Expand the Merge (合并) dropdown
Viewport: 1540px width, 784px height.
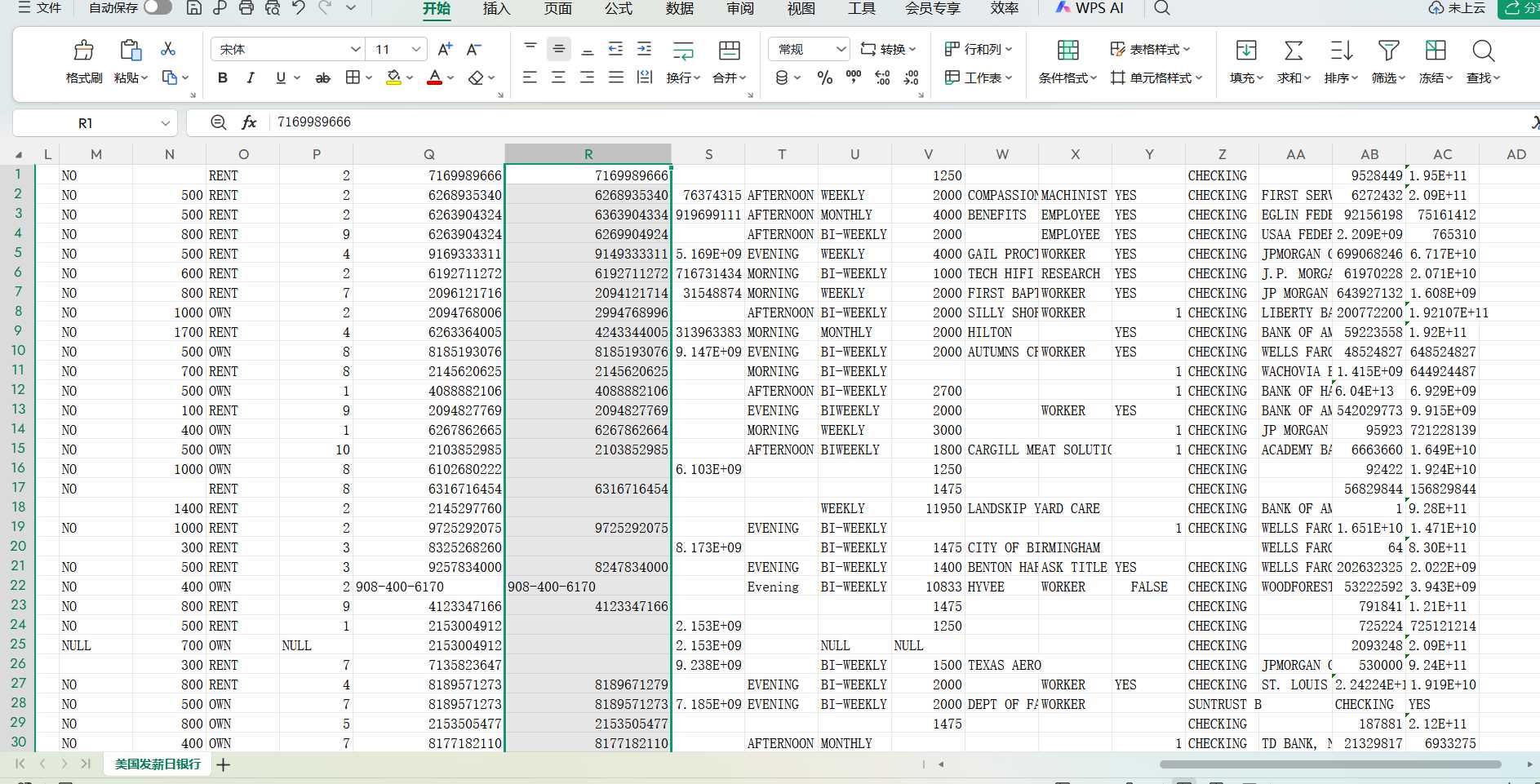[741, 78]
